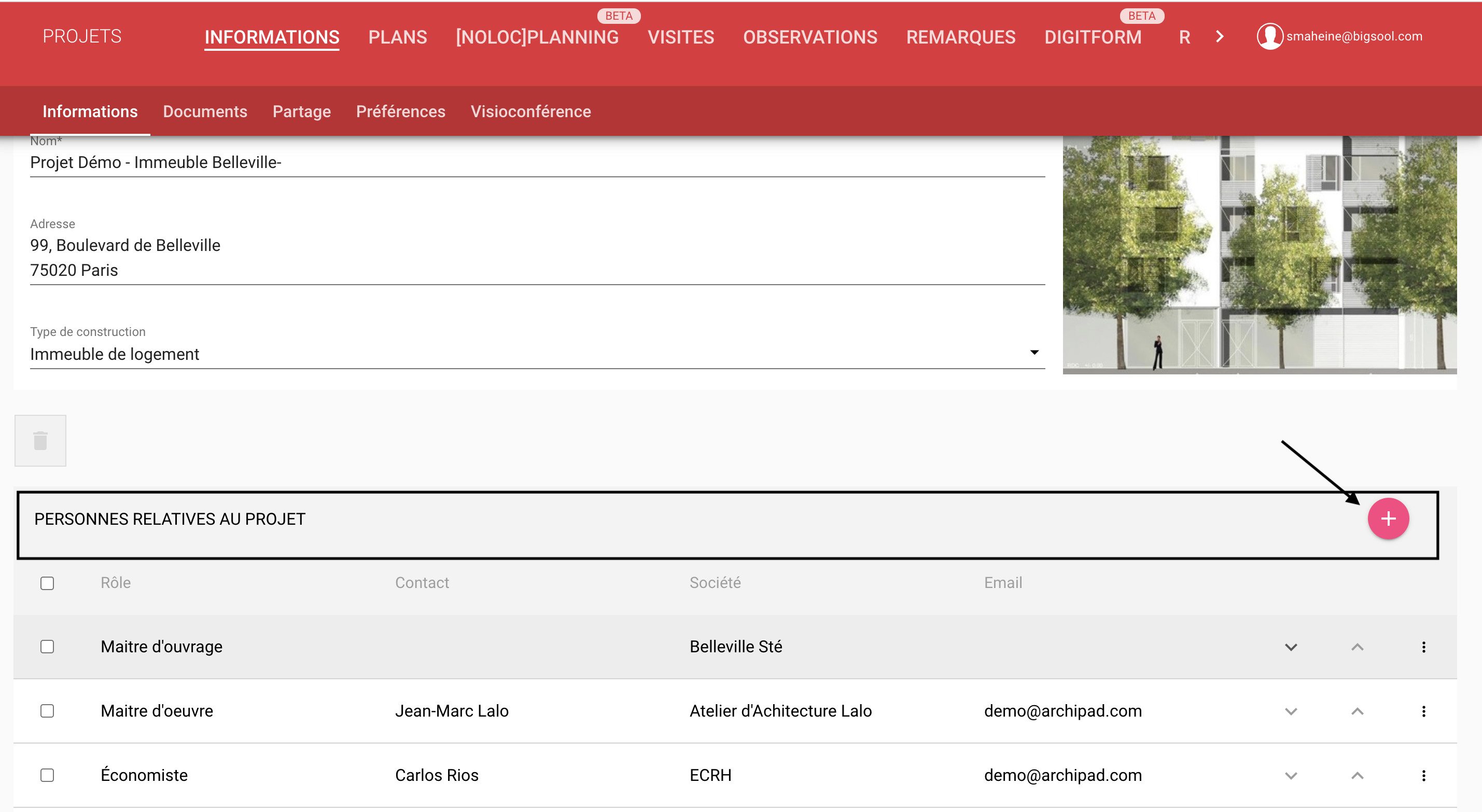Image resolution: width=1482 pixels, height=812 pixels.
Task: Move Maitre d'ouvrage row up with arrow
Action: 1357,647
